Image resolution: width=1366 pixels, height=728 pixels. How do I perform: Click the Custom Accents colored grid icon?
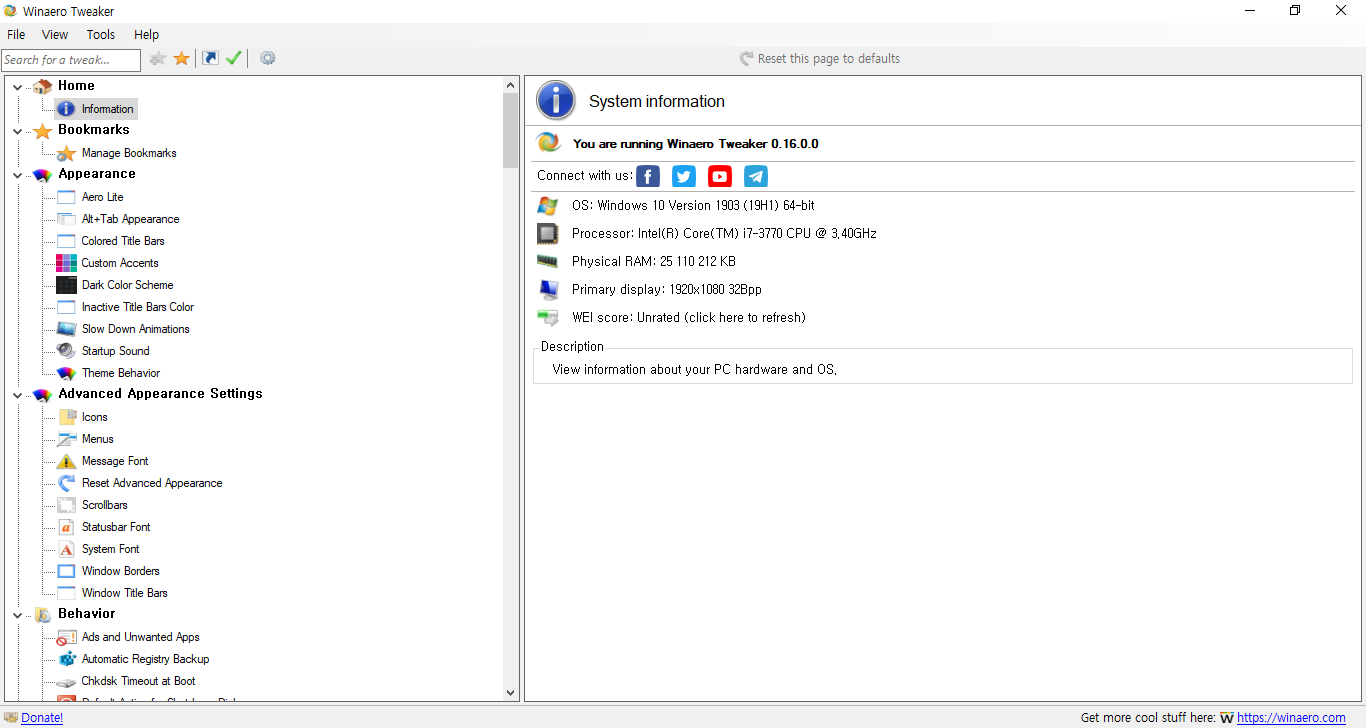[x=66, y=263]
